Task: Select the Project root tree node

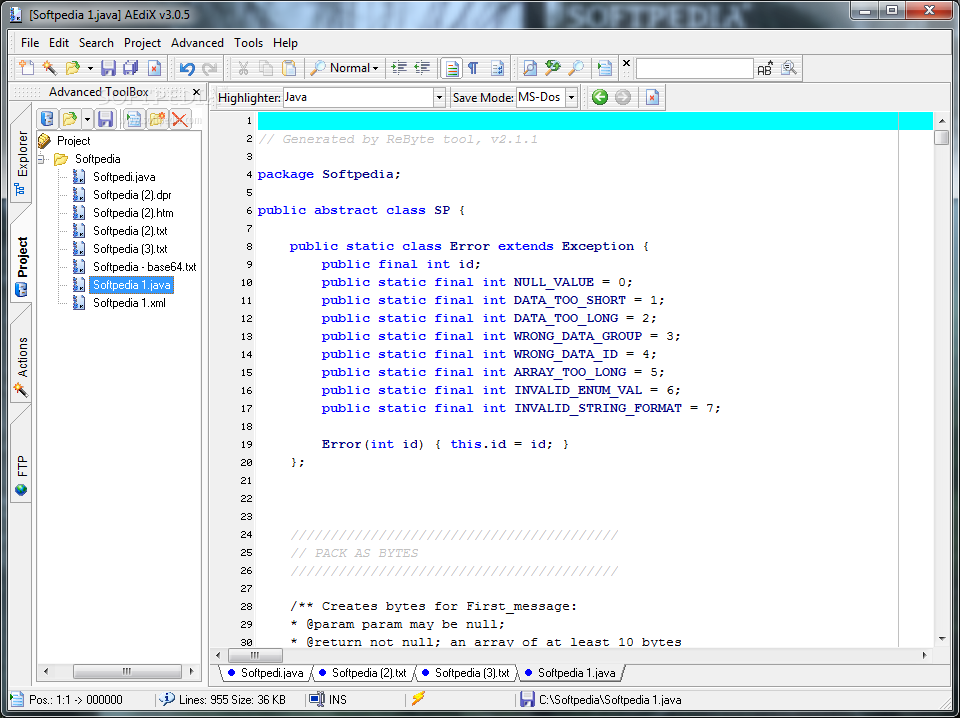Action: [x=73, y=141]
